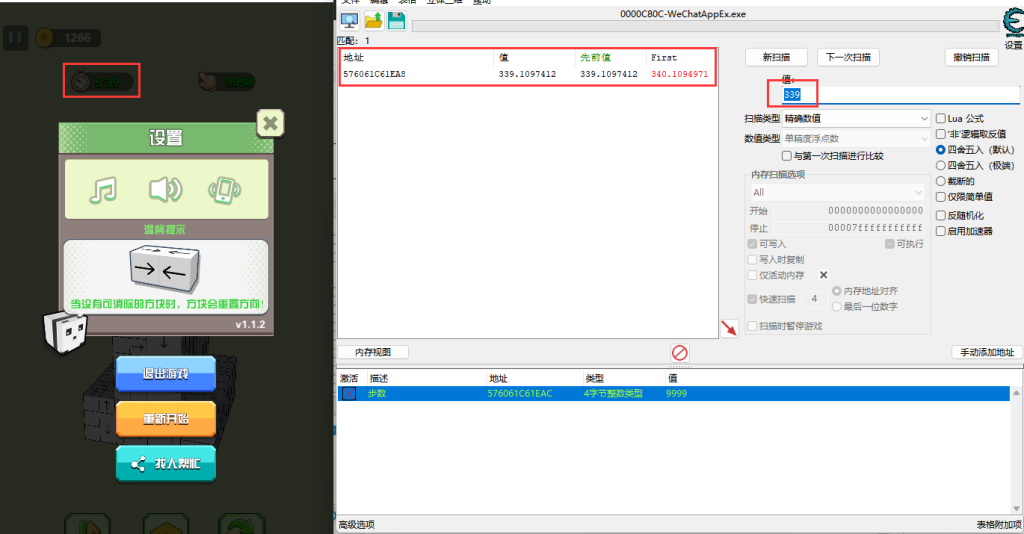Image resolution: width=1024 pixels, height=534 pixels.
Task: Click 描述 column header in address list
Action: click(426, 379)
